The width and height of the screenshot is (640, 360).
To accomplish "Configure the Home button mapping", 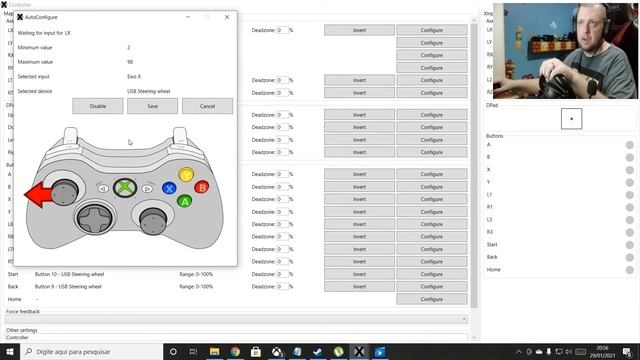I will coord(431,299).
